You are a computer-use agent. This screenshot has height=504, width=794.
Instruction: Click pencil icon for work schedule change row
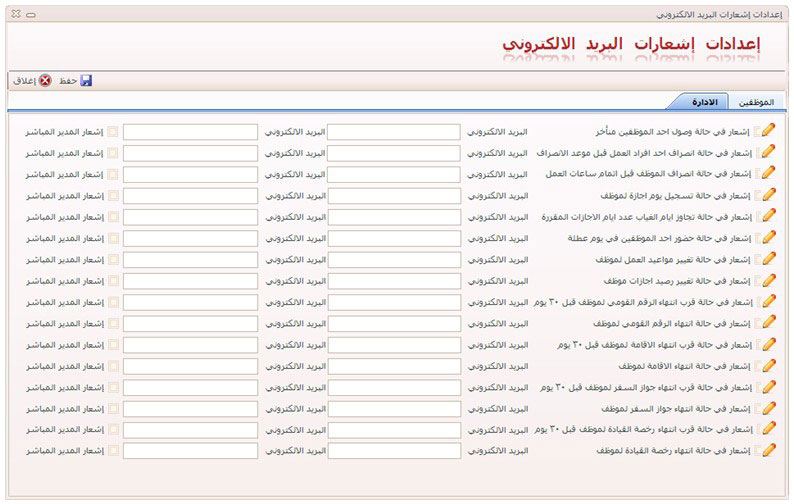click(769, 258)
